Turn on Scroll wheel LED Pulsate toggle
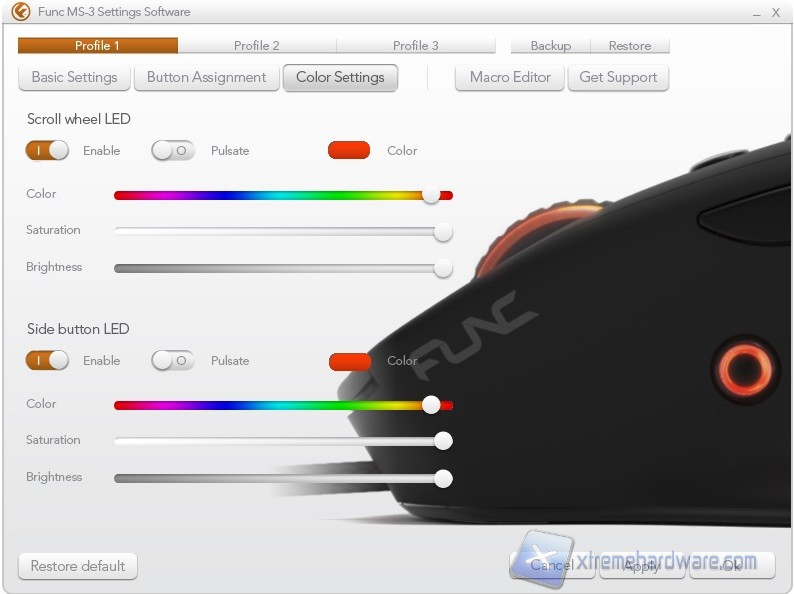Screen dimensions: 794x594 coord(173,150)
